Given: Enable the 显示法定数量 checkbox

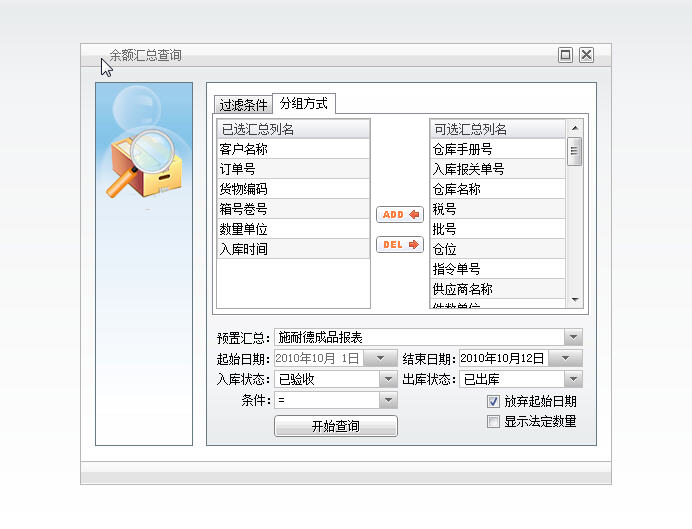Looking at the screenshot, I should click(493, 421).
